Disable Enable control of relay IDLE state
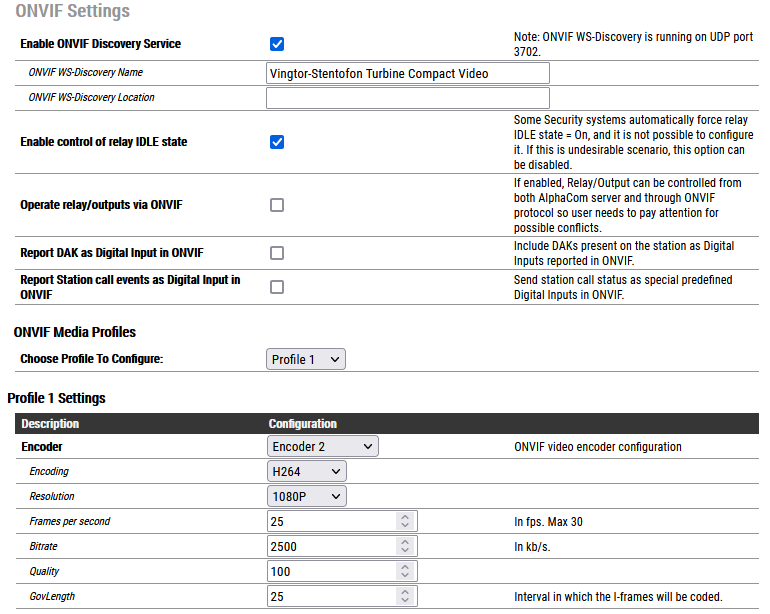This screenshot has width=770, height=614. pyautogui.click(x=277, y=142)
